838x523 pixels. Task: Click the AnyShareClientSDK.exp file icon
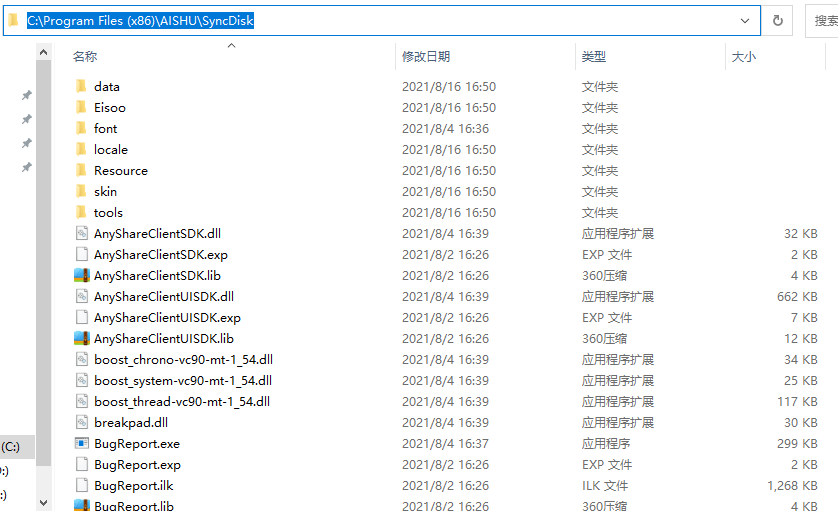[82, 254]
